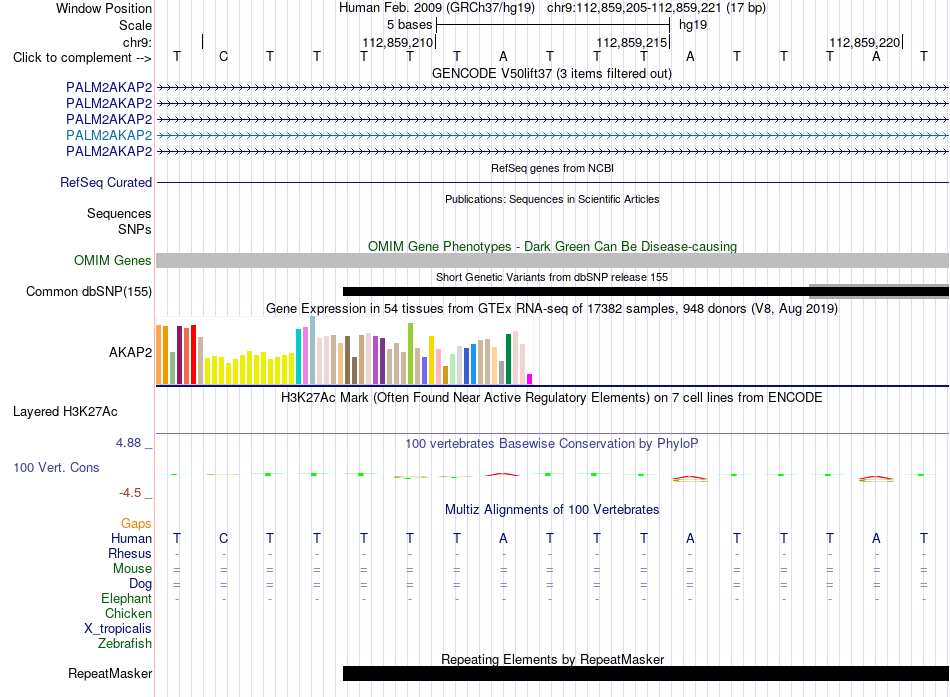Screen dimensions: 950x697
Task: Click the Human species label
Action: pyautogui.click(x=131, y=539)
